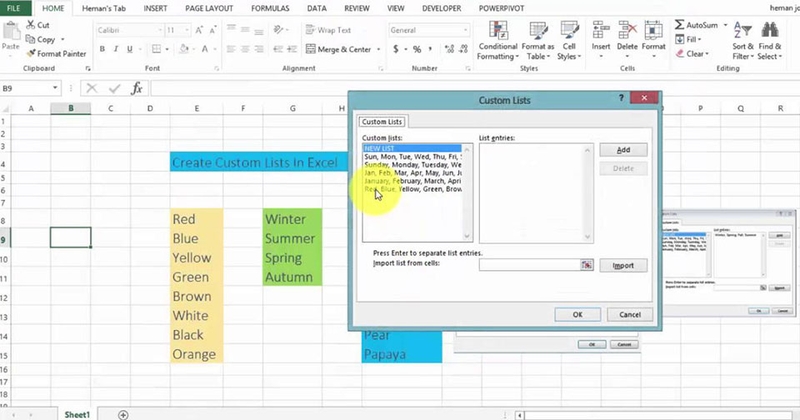The image size is (800, 420).
Task: Click the Comma Style icon
Action: pos(431,49)
